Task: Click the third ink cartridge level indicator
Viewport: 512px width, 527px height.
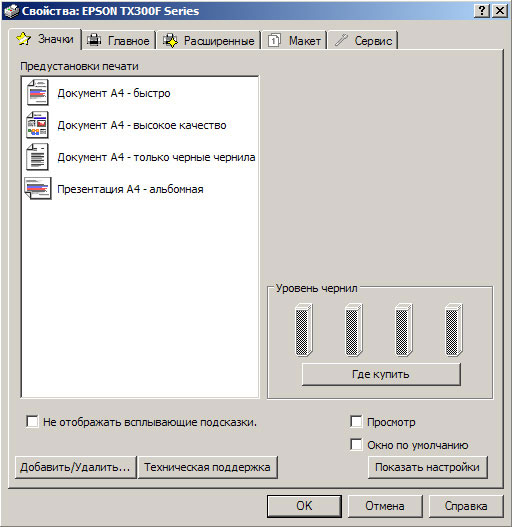Action: point(403,330)
